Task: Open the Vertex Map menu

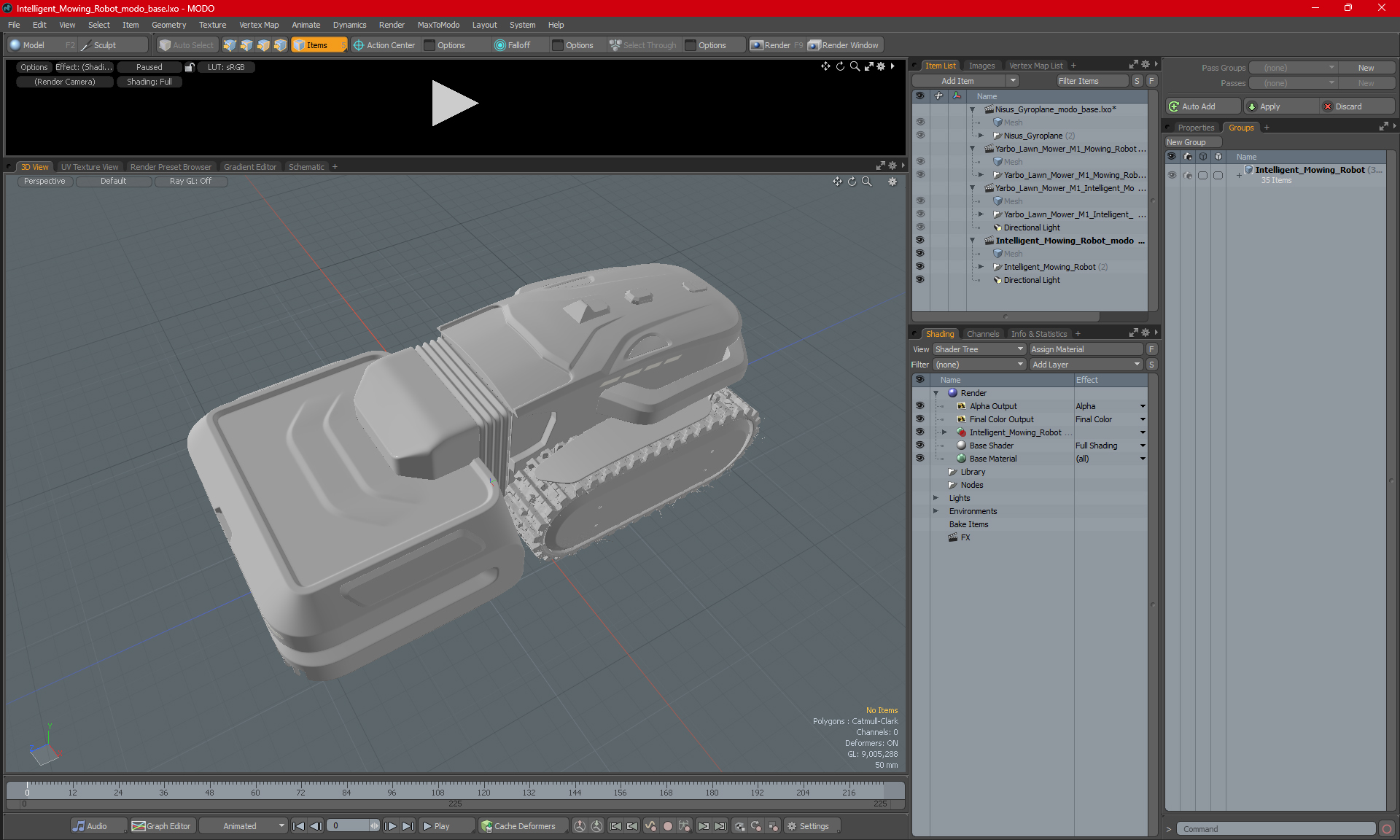Action: 259,25
